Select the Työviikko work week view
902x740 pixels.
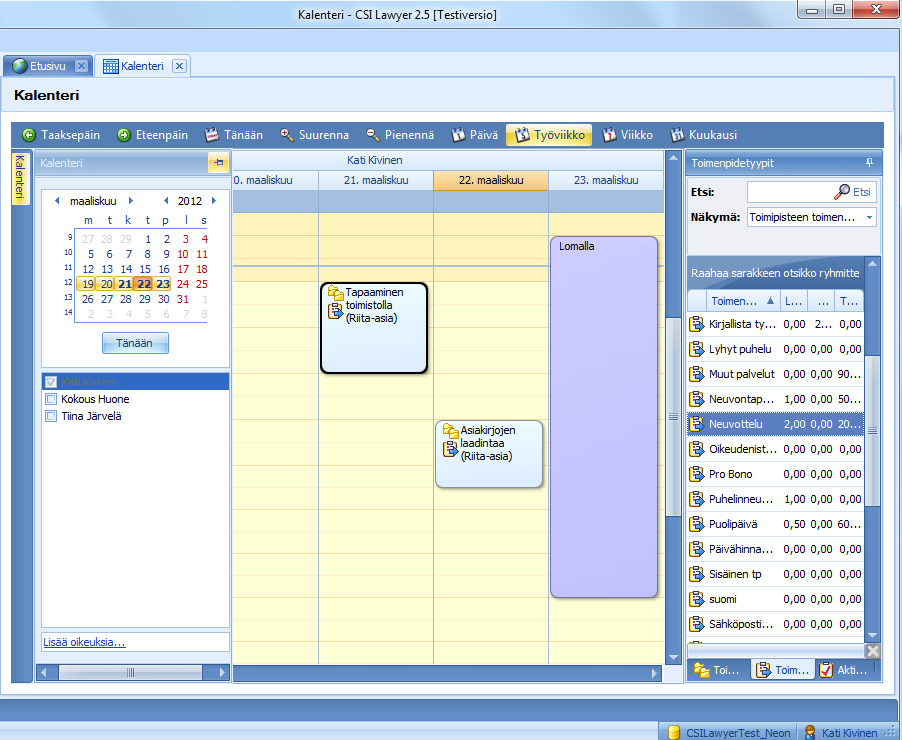(x=549, y=135)
